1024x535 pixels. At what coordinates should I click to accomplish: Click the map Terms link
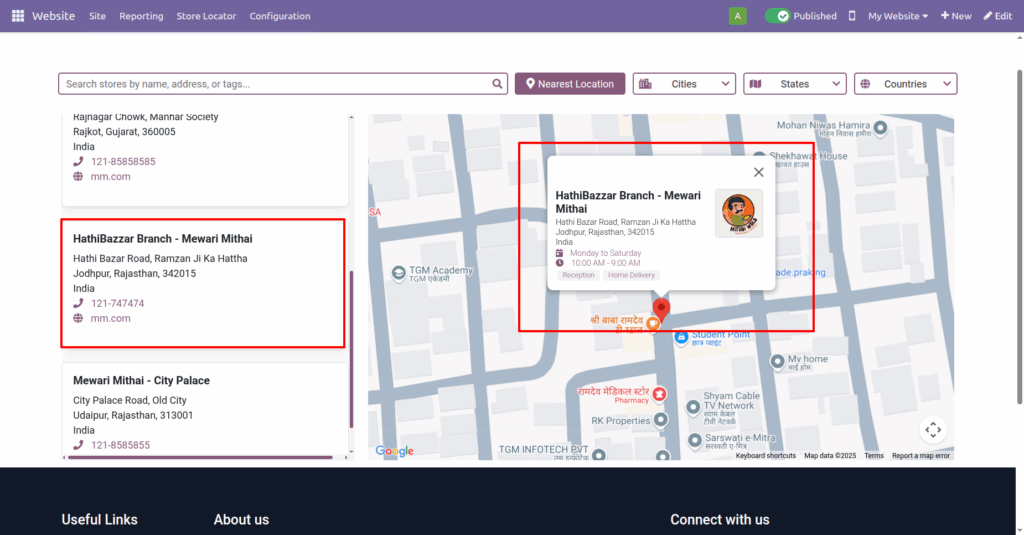pos(874,455)
